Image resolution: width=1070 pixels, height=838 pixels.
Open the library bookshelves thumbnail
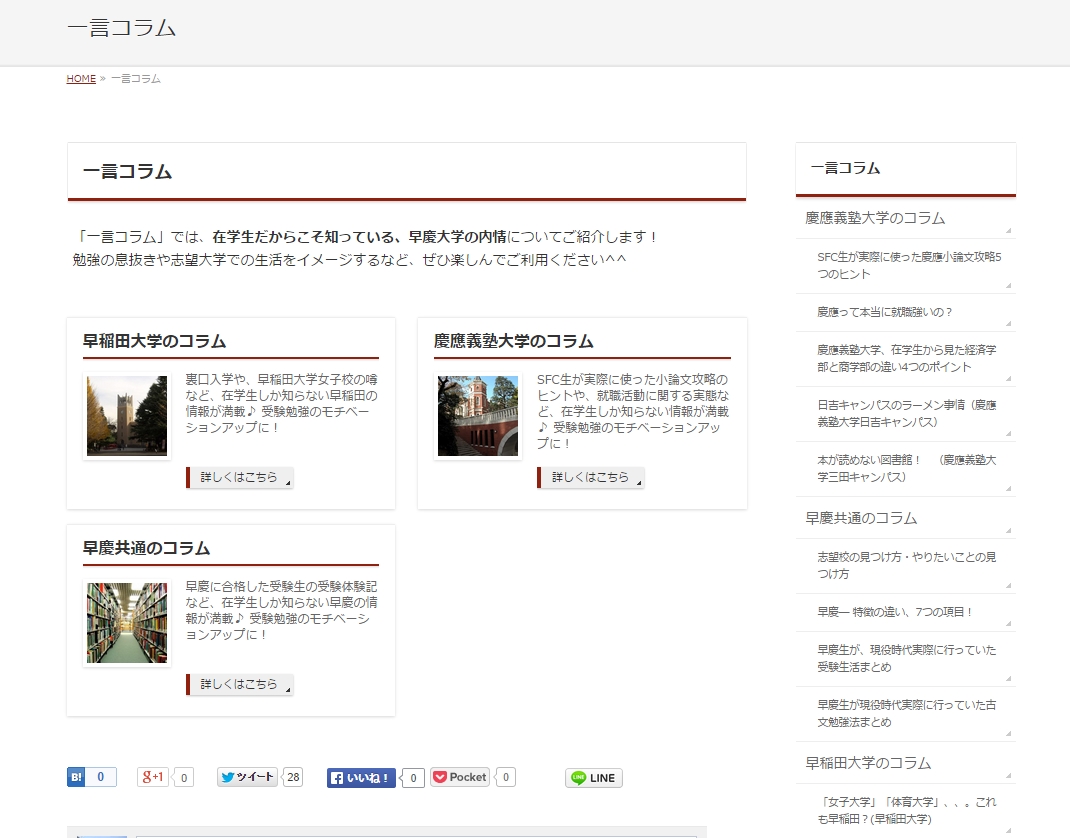click(127, 623)
